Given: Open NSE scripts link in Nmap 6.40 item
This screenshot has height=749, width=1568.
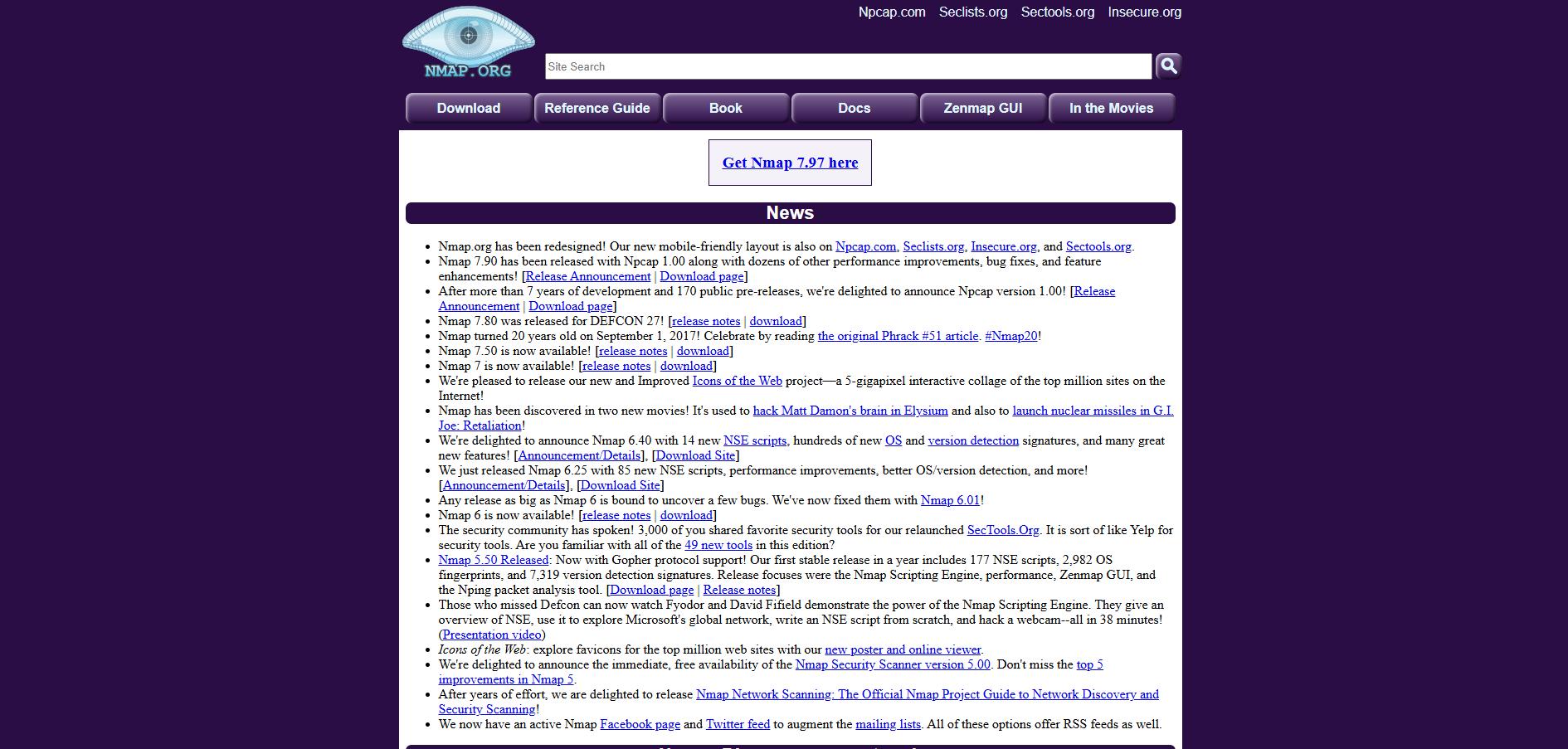Looking at the screenshot, I should tap(755, 440).
